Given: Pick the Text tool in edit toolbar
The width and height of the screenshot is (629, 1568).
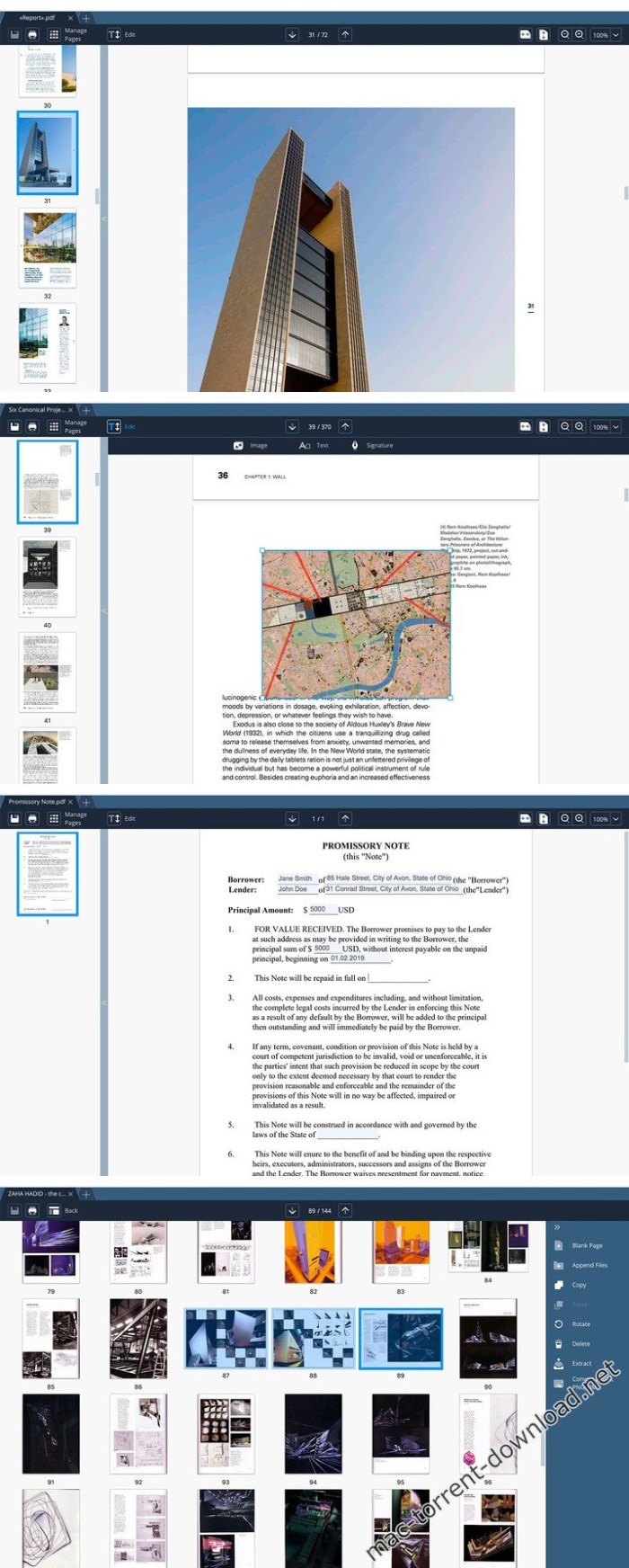Looking at the screenshot, I should (314, 445).
